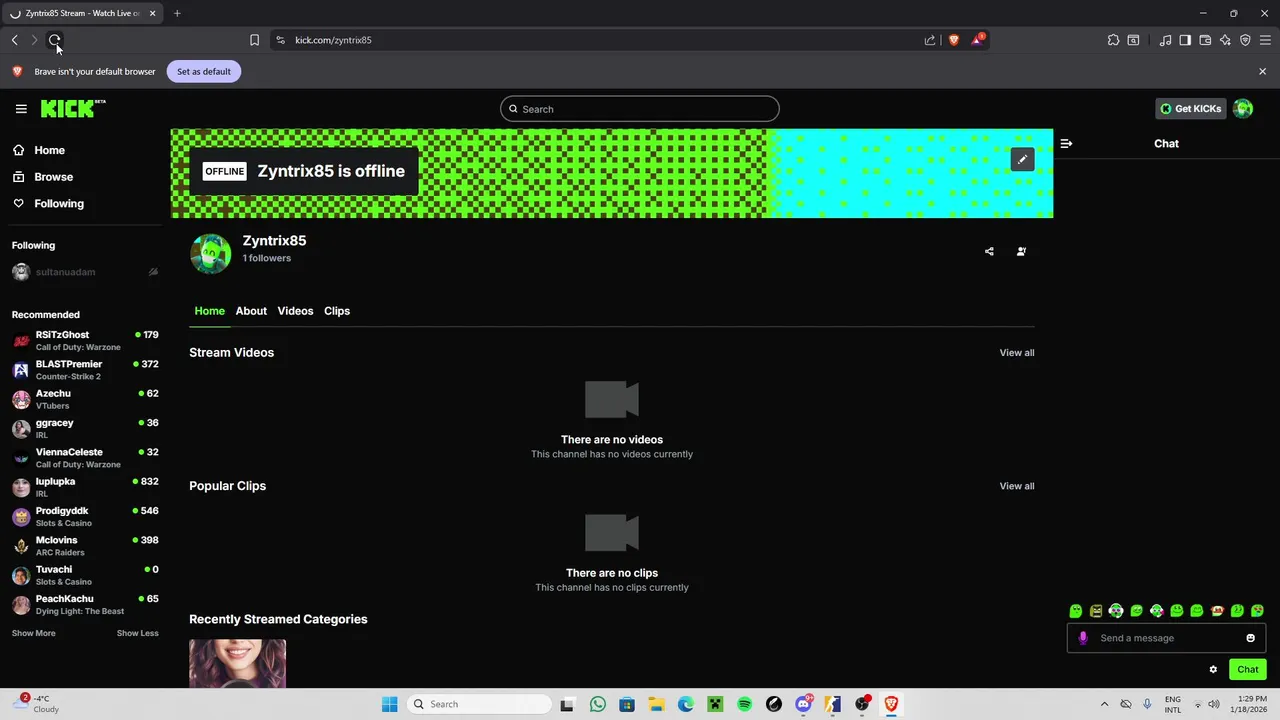The height and width of the screenshot is (720, 1280).
Task: Click the purple microphone icon in chat
Action: 1083,638
